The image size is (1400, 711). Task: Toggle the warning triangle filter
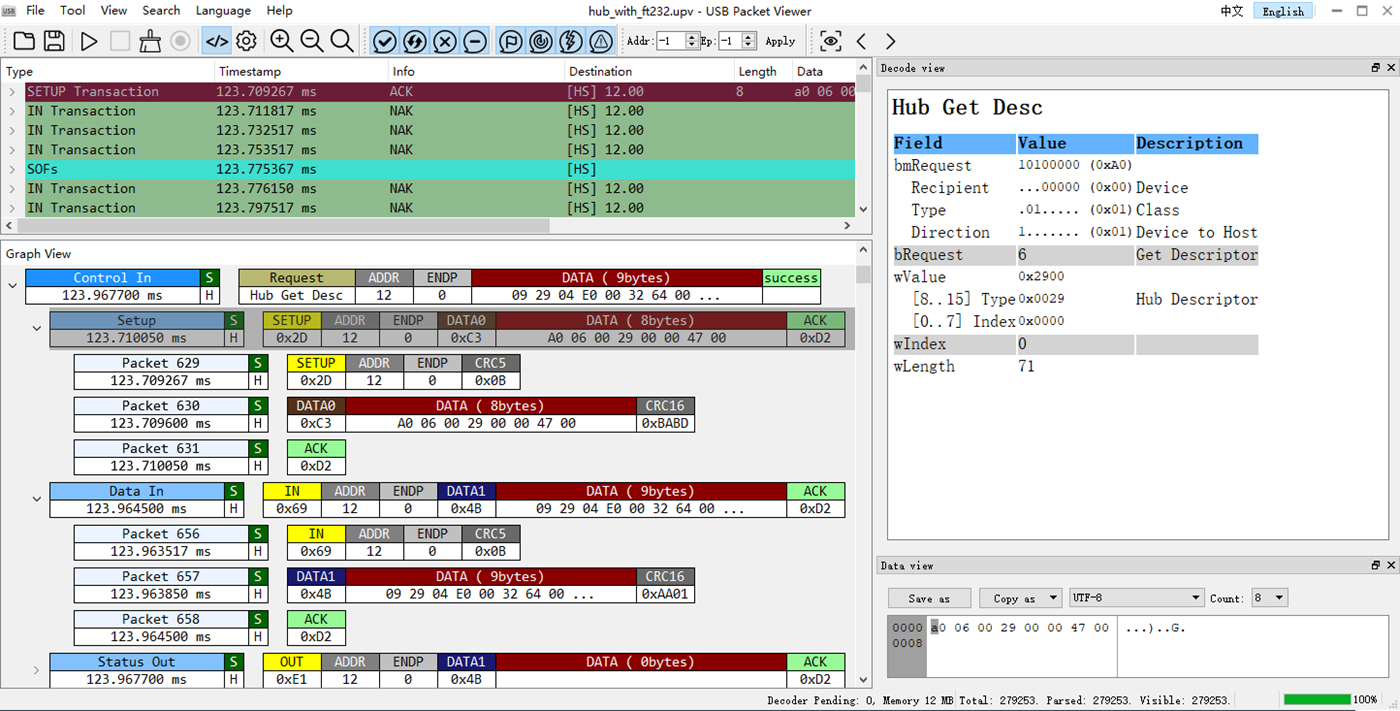(600, 41)
